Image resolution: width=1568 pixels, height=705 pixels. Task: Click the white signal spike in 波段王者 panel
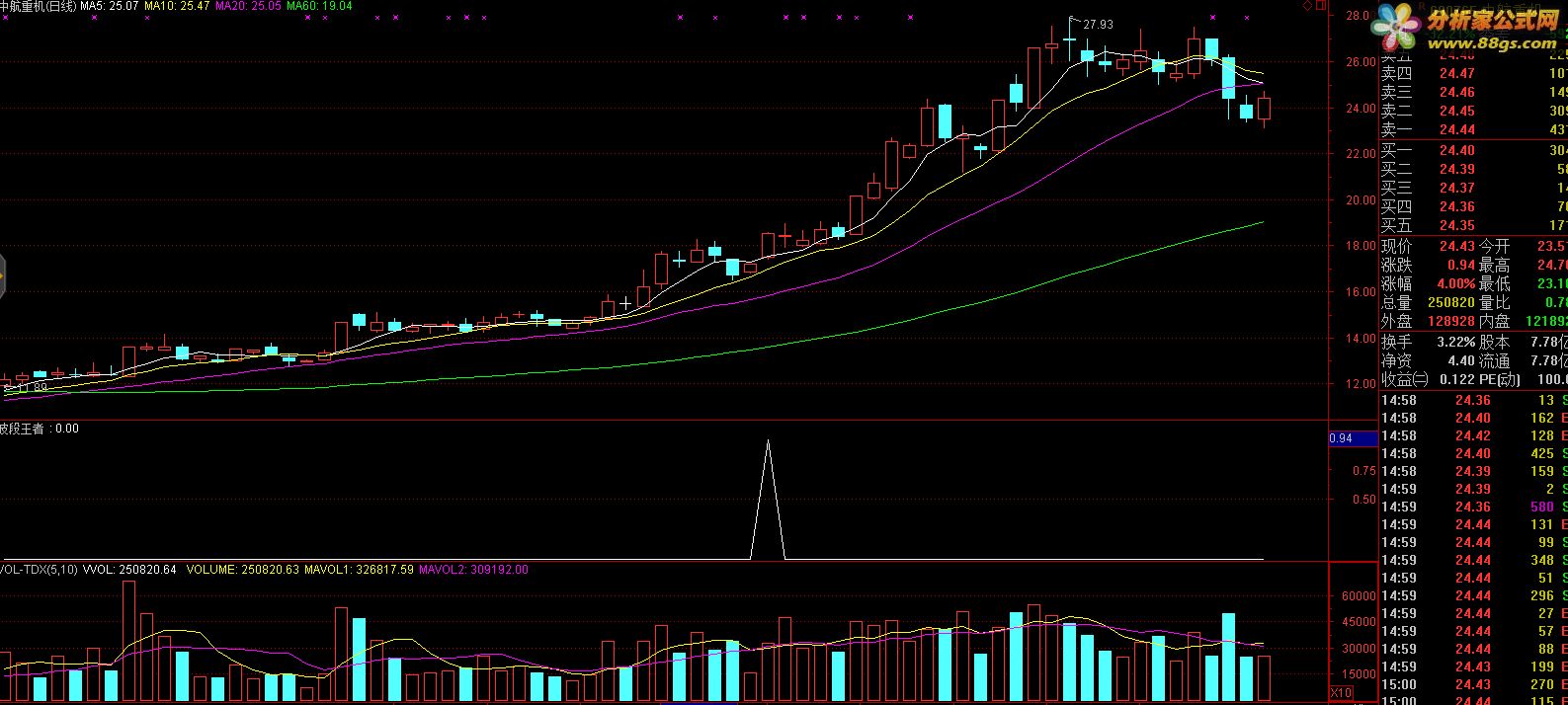pyautogui.click(x=768, y=499)
